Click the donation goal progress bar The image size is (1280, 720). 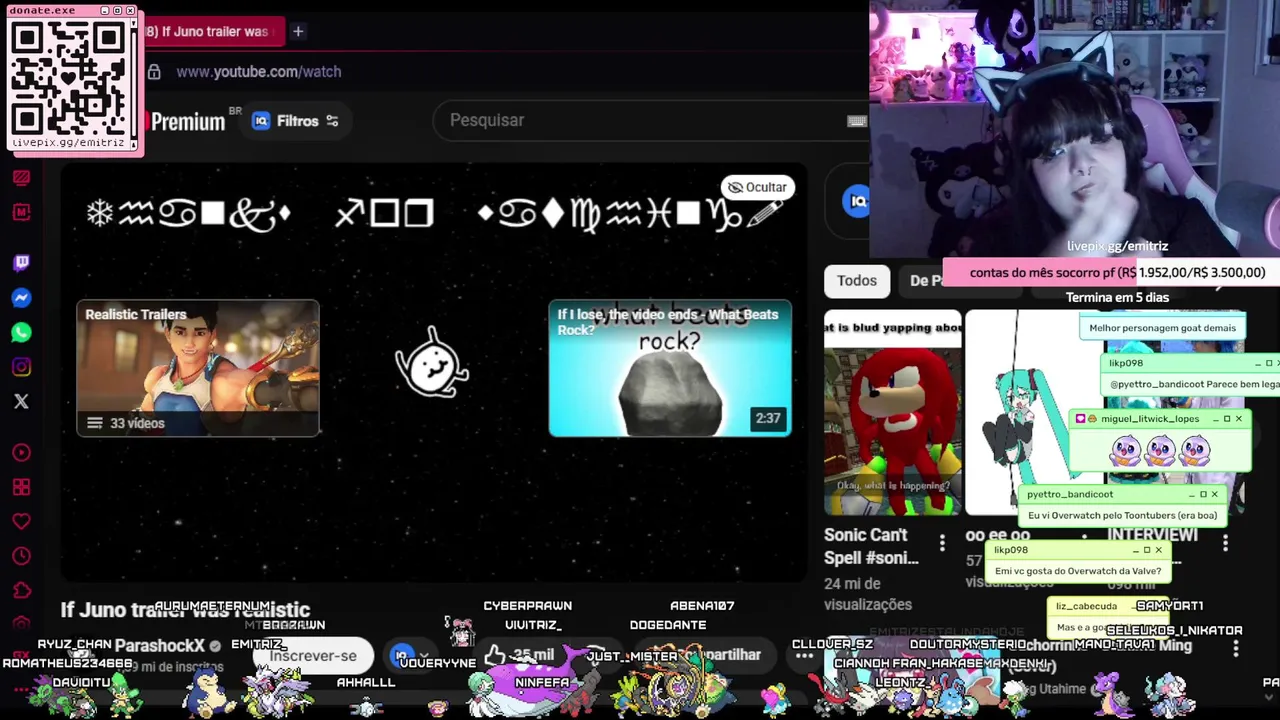pyautogui.click(x=1110, y=272)
